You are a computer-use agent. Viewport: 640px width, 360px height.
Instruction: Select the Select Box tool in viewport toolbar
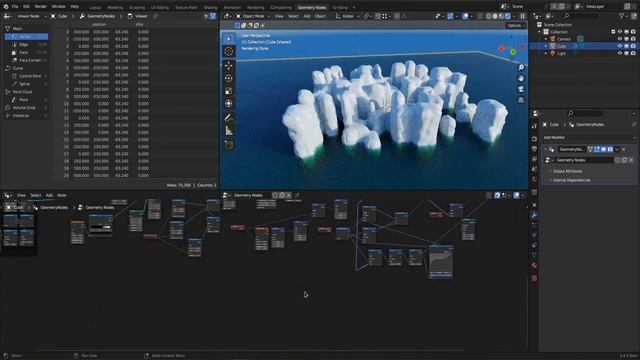point(229,39)
